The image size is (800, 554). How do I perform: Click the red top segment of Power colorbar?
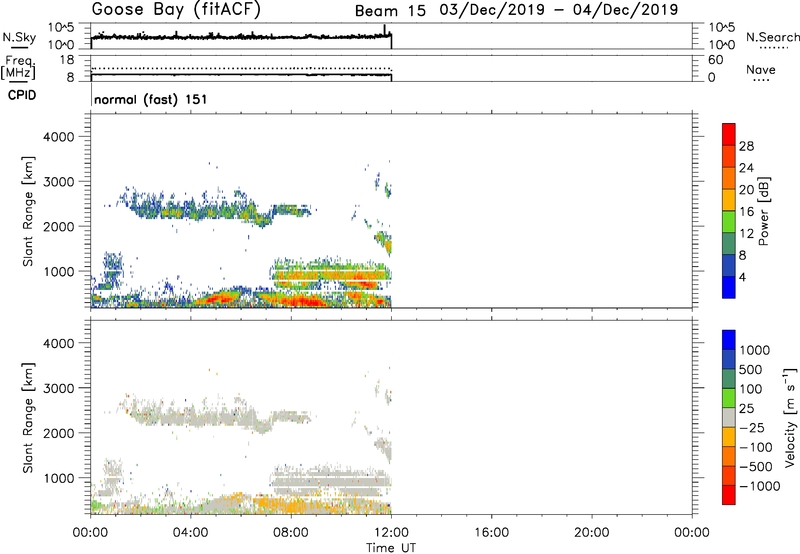(729, 134)
